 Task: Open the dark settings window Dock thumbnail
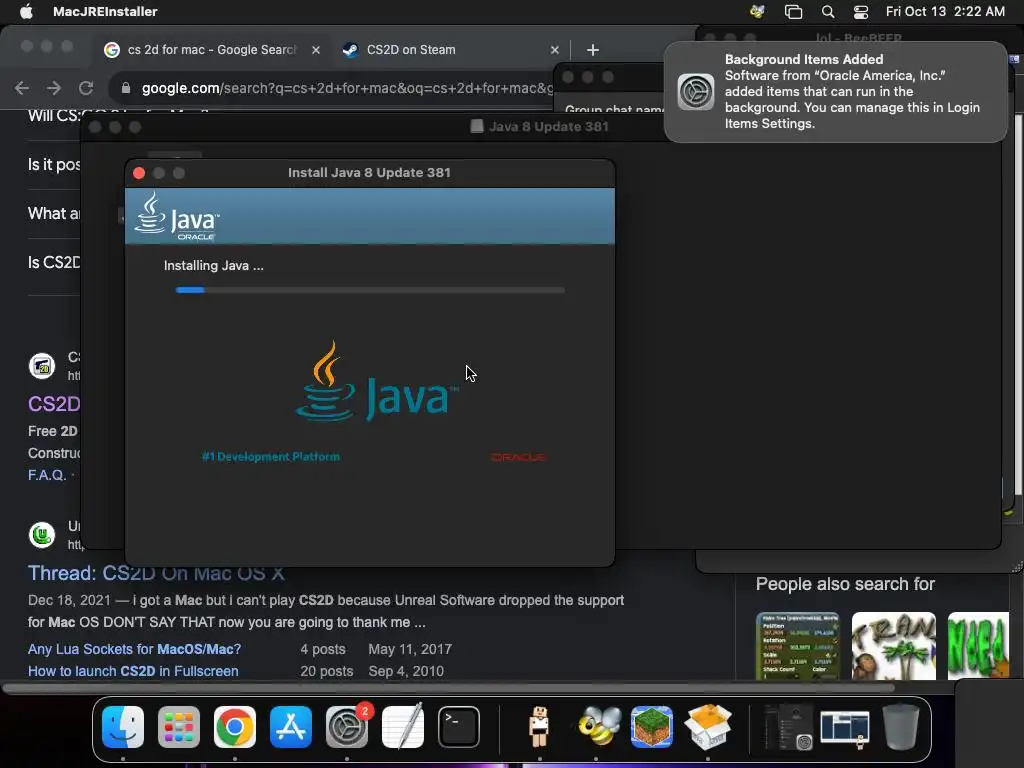(x=788, y=727)
